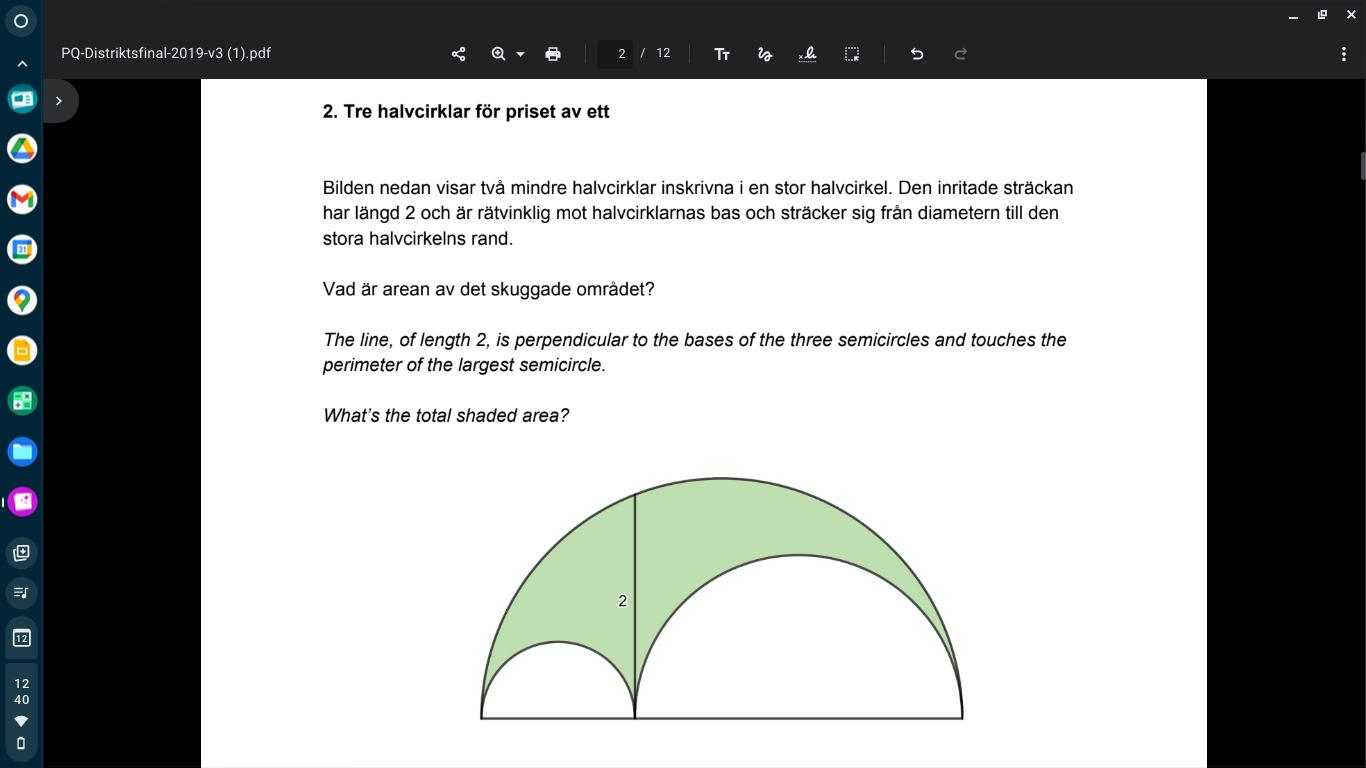
Task: Print the PDF document
Action: point(553,54)
